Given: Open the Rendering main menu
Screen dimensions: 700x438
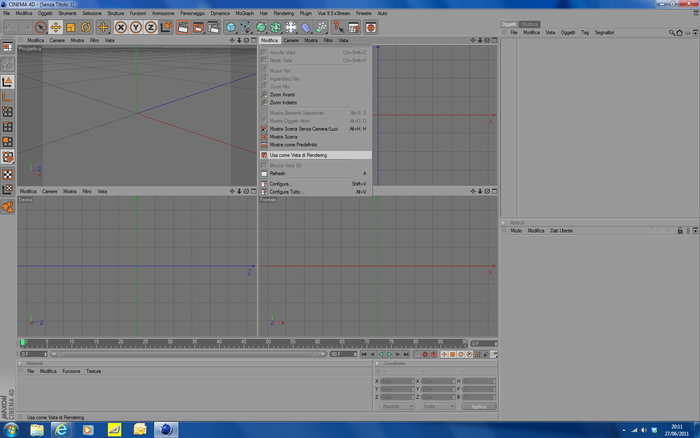Looking at the screenshot, I should [x=283, y=13].
